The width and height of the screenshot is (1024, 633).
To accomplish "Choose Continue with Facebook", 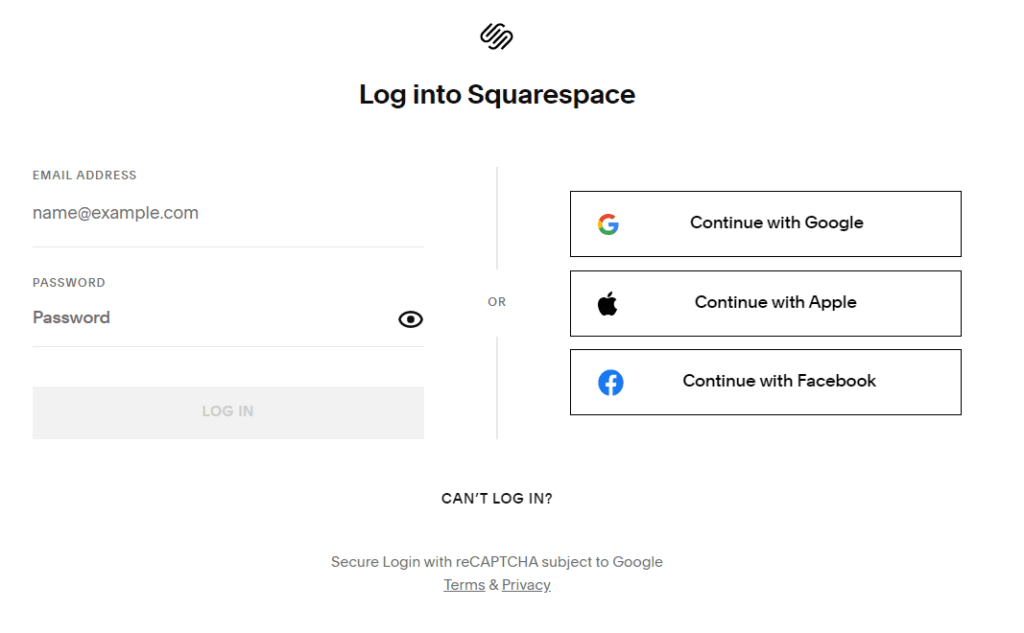I will pos(765,382).
